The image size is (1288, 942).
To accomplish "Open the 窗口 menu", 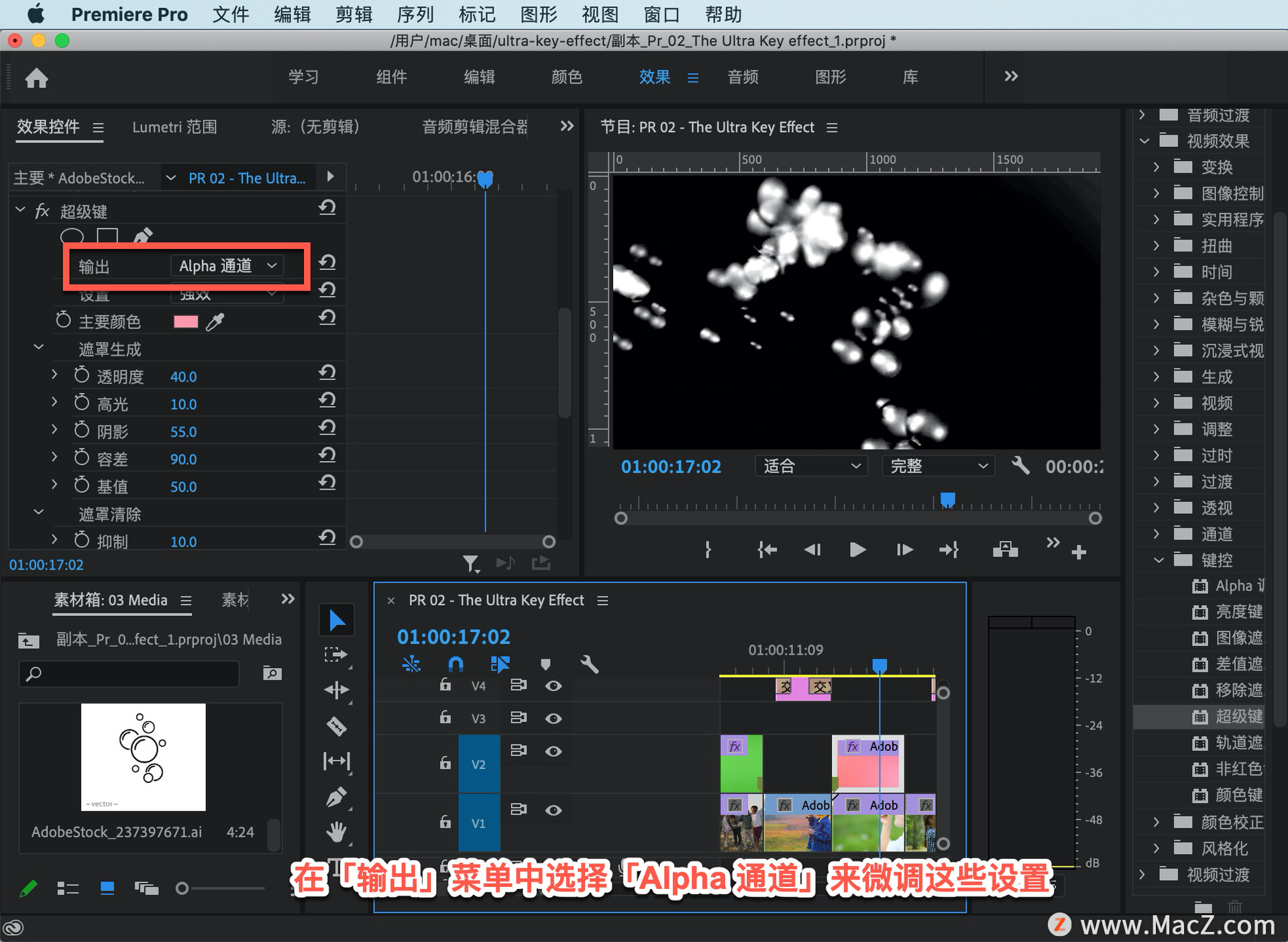I will click(x=661, y=14).
